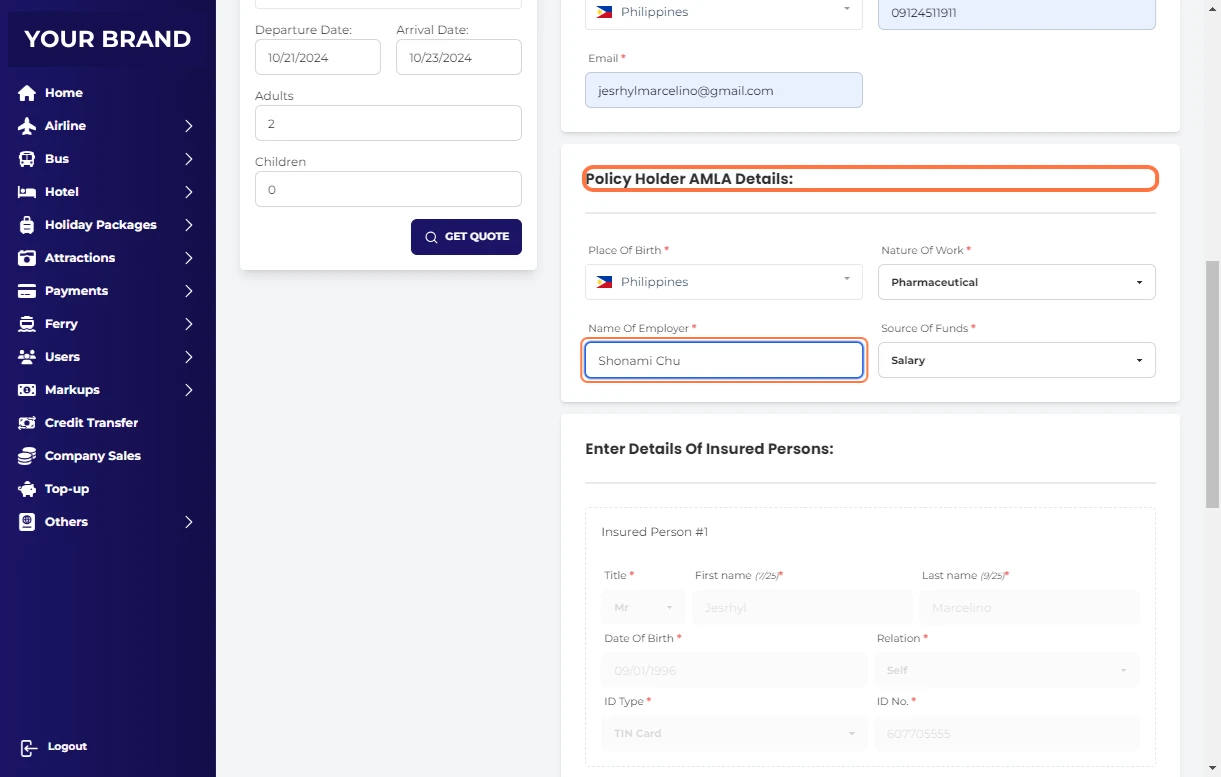Click the Logout icon at sidebar bottom

(x=29, y=747)
